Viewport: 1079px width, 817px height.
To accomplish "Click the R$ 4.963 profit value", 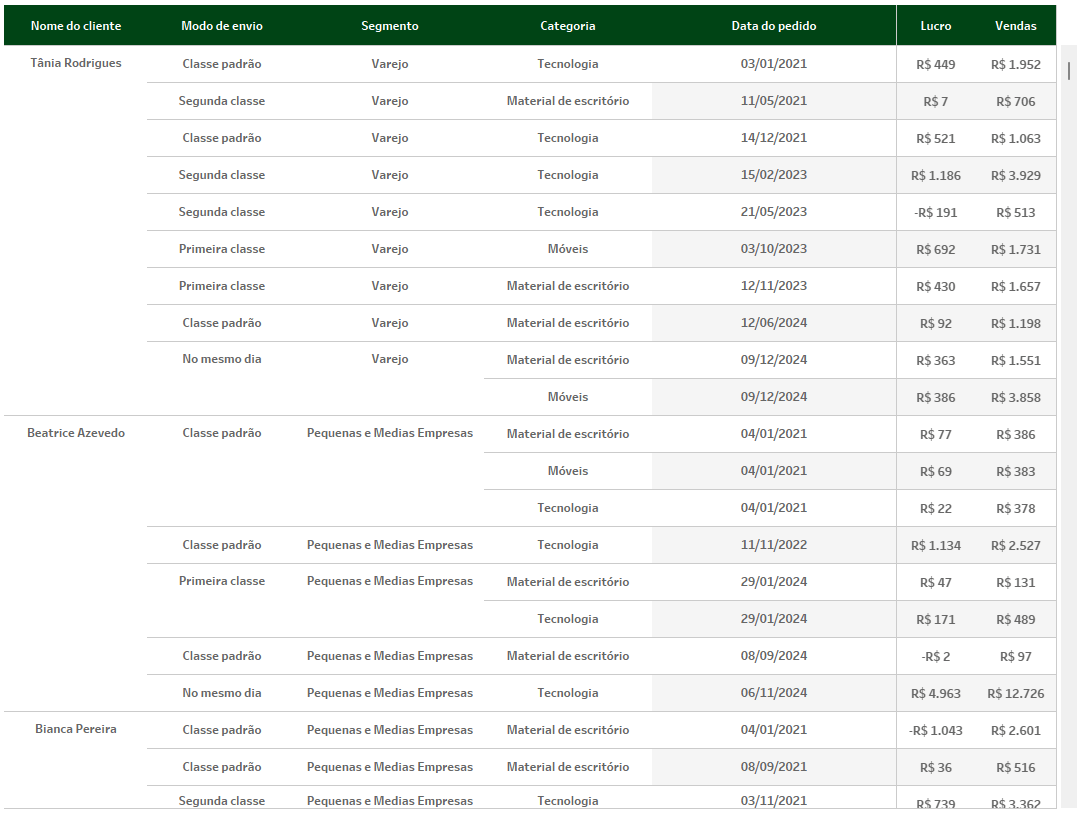I will pyautogui.click(x=936, y=694).
